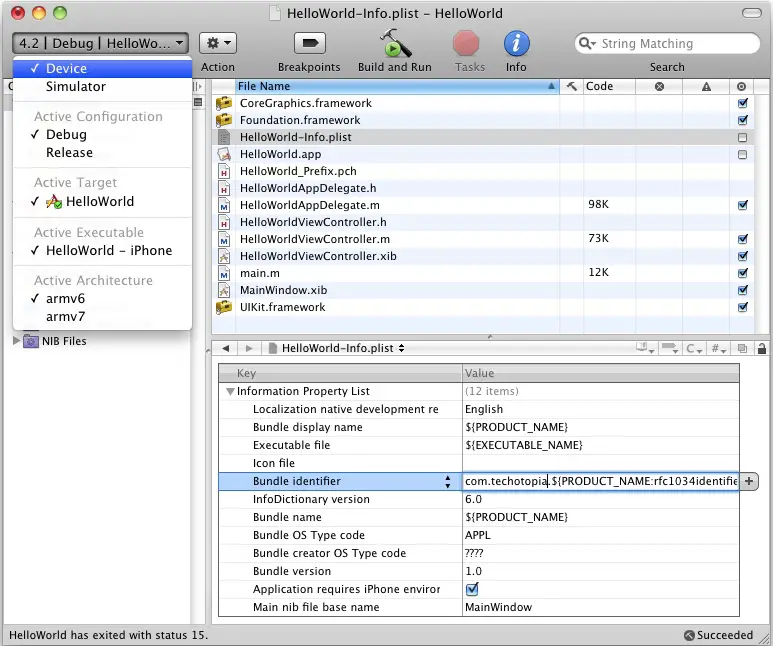This screenshot has width=773, height=646.
Task: Toggle target checkbox for HelloWorld-Info.plist
Action: pos(742,137)
